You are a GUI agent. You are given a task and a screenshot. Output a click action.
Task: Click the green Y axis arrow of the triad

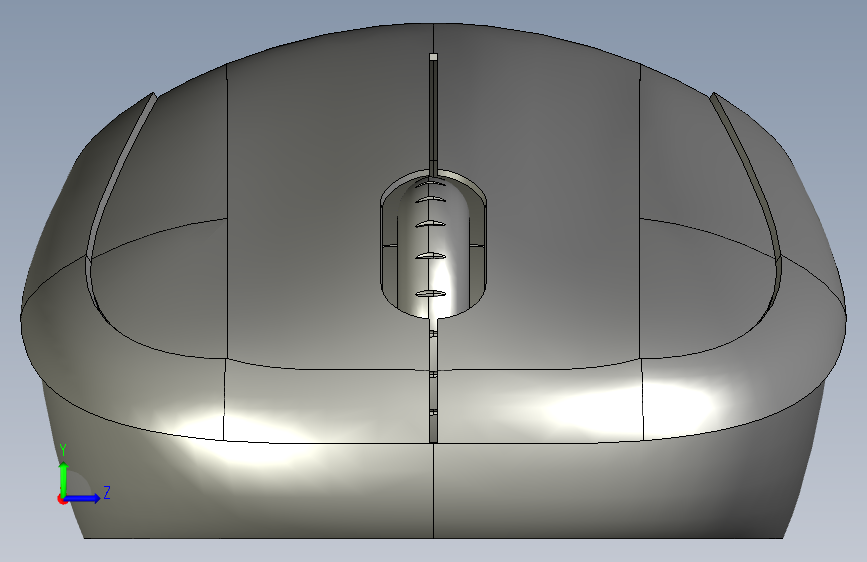[x=64, y=479]
